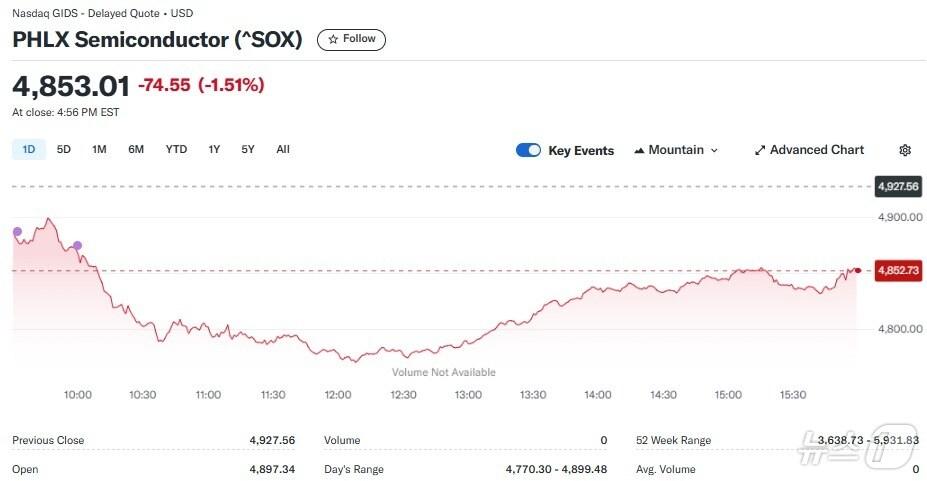Click the first purple key event dot
The height and width of the screenshot is (481, 927).
[x=17, y=232]
